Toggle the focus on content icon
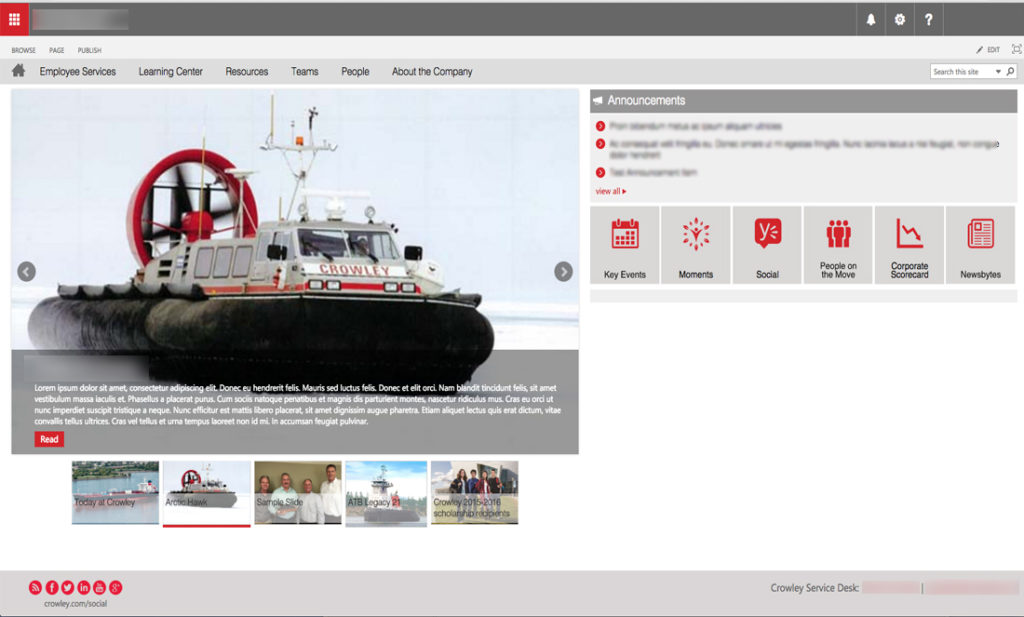This screenshot has height=617, width=1024. [x=1016, y=49]
